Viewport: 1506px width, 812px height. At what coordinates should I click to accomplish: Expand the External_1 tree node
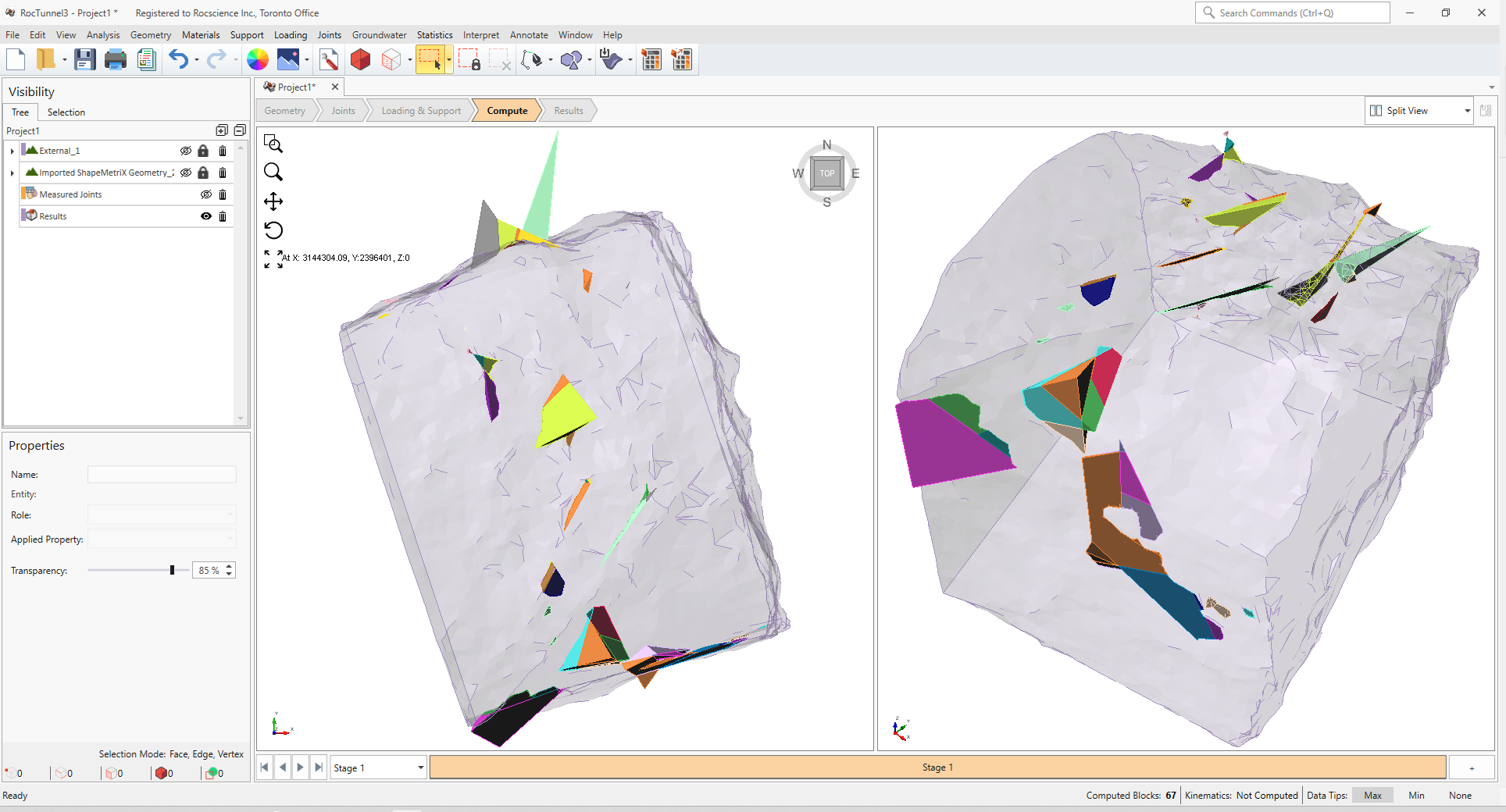(x=12, y=151)
